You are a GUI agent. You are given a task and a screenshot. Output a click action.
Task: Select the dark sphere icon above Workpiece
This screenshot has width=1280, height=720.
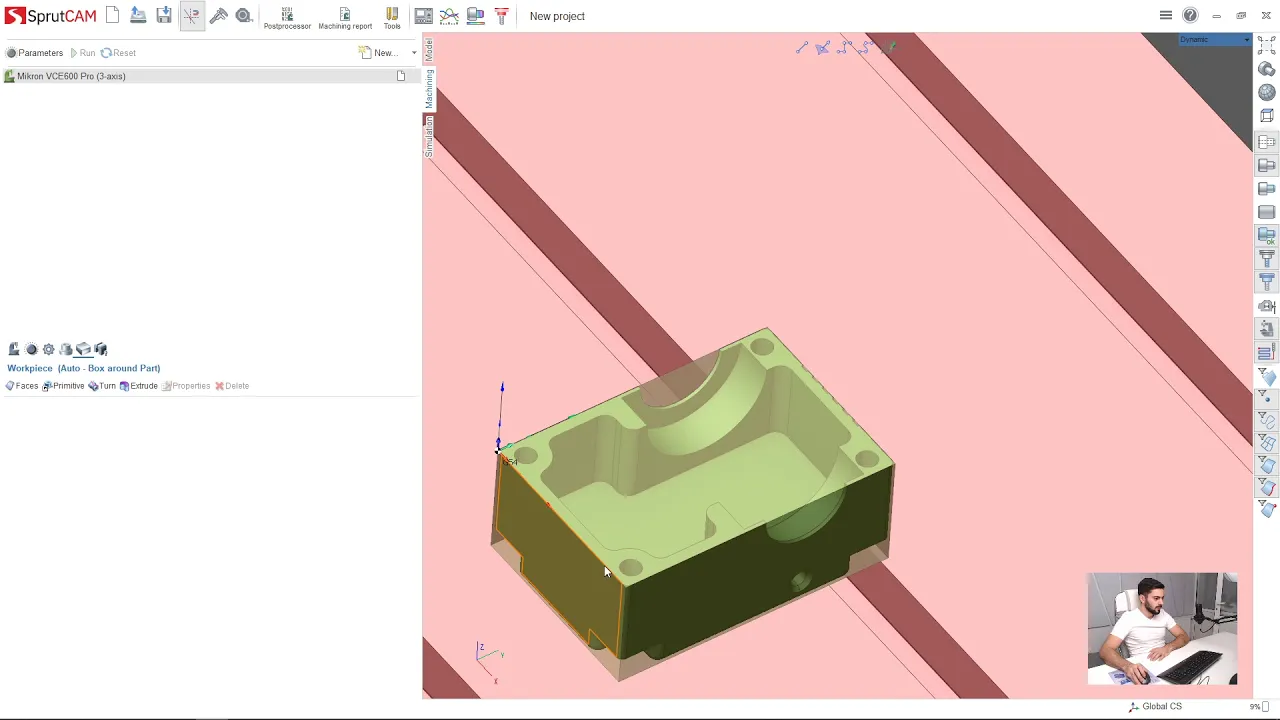click(31, 349)
